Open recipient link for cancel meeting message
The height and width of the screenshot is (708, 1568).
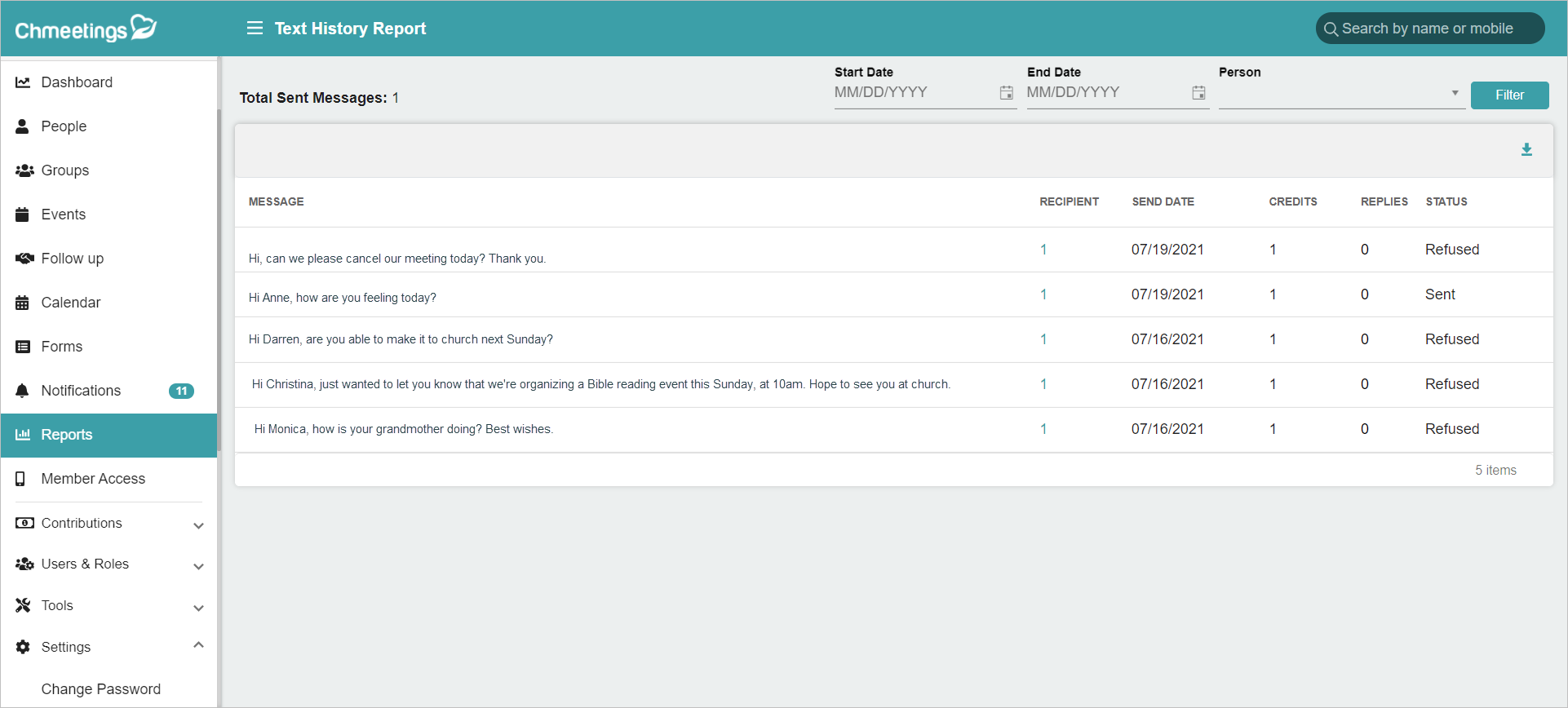click(x=1043, y=250)
